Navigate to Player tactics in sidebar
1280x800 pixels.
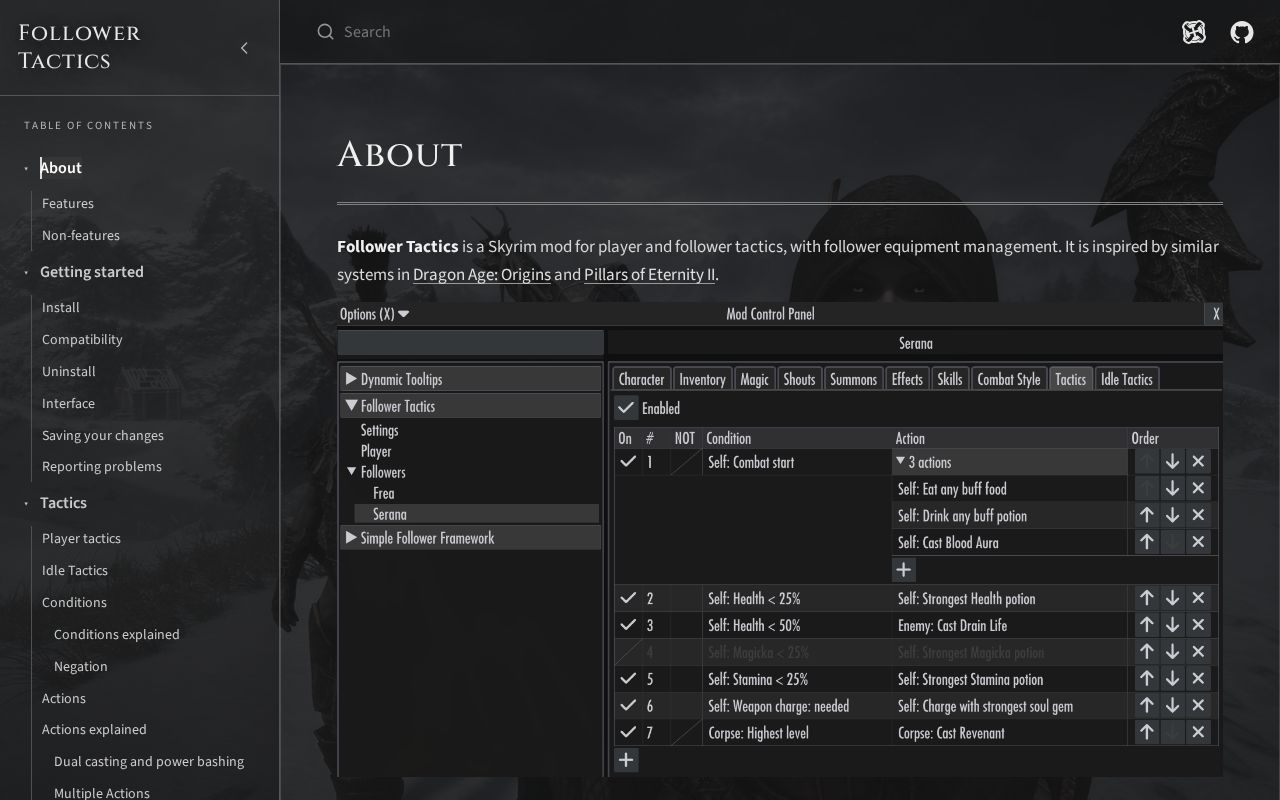click(x=81, y=538)
